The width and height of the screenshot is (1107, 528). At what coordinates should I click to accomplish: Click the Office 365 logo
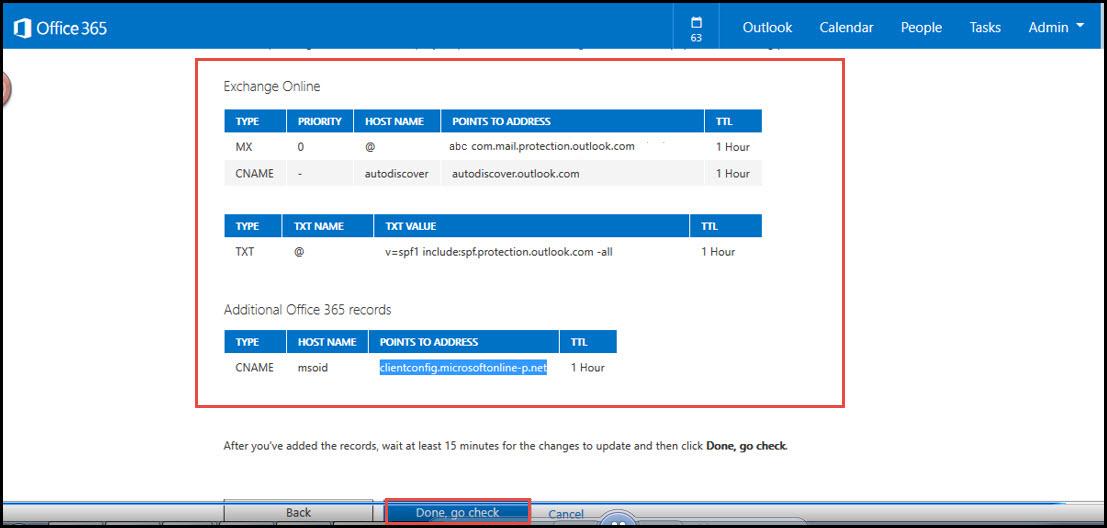tap(61, 28)
